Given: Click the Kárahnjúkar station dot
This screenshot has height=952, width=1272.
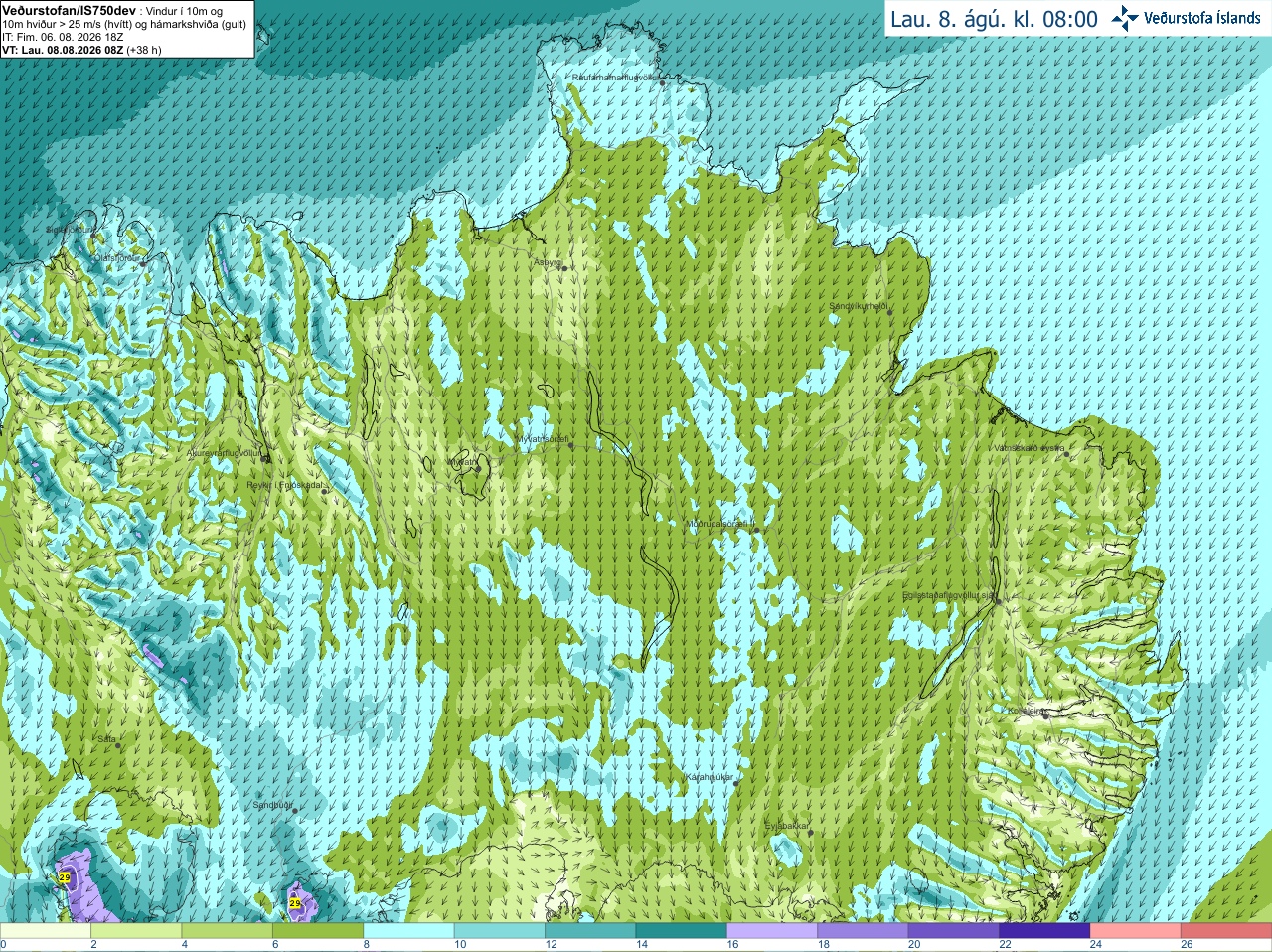Looking at the screenshot, I should coord(735,783).
